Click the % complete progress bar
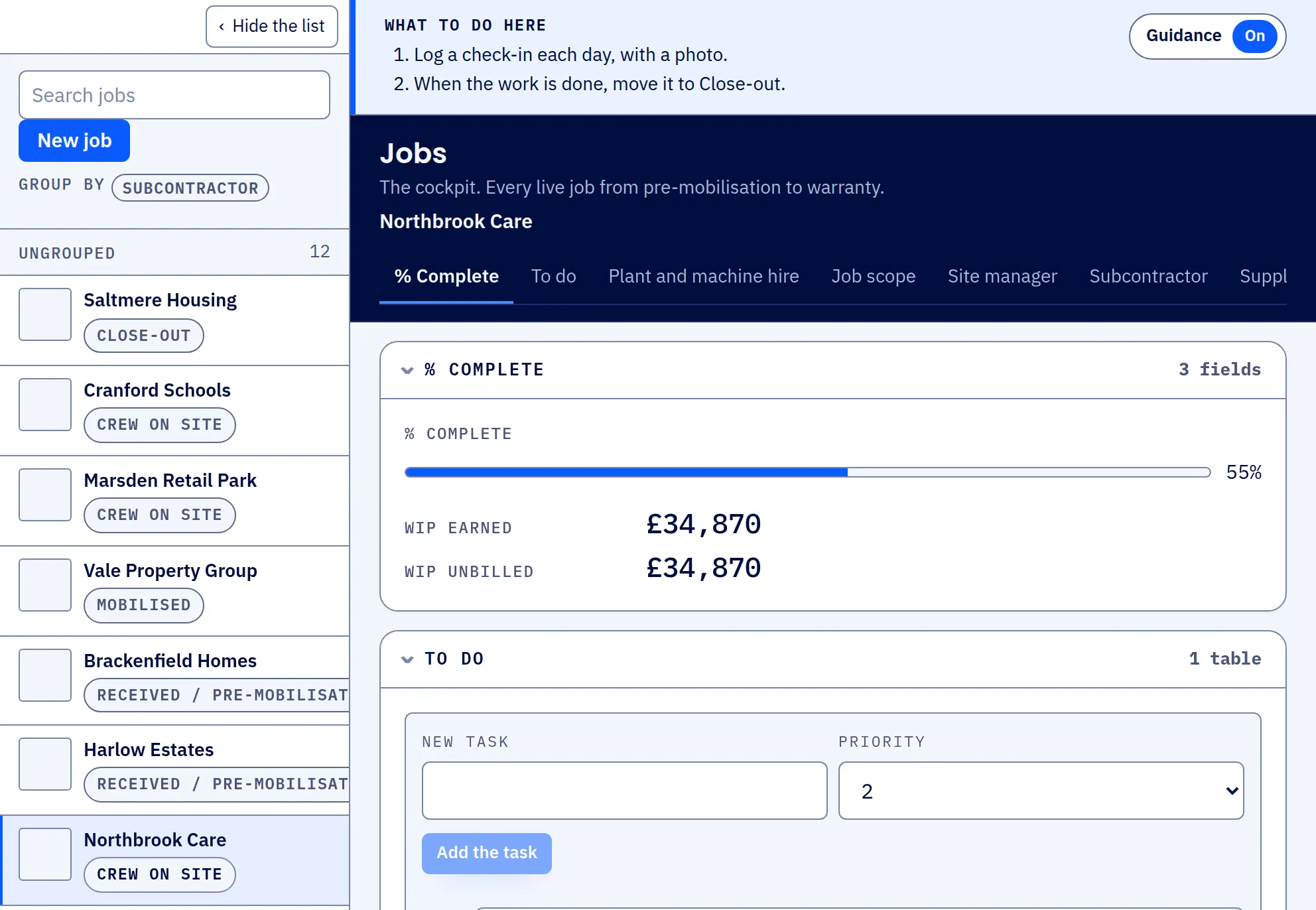Image resolution: width=1316 pixels, height=910 pixels. coord(808,472)
